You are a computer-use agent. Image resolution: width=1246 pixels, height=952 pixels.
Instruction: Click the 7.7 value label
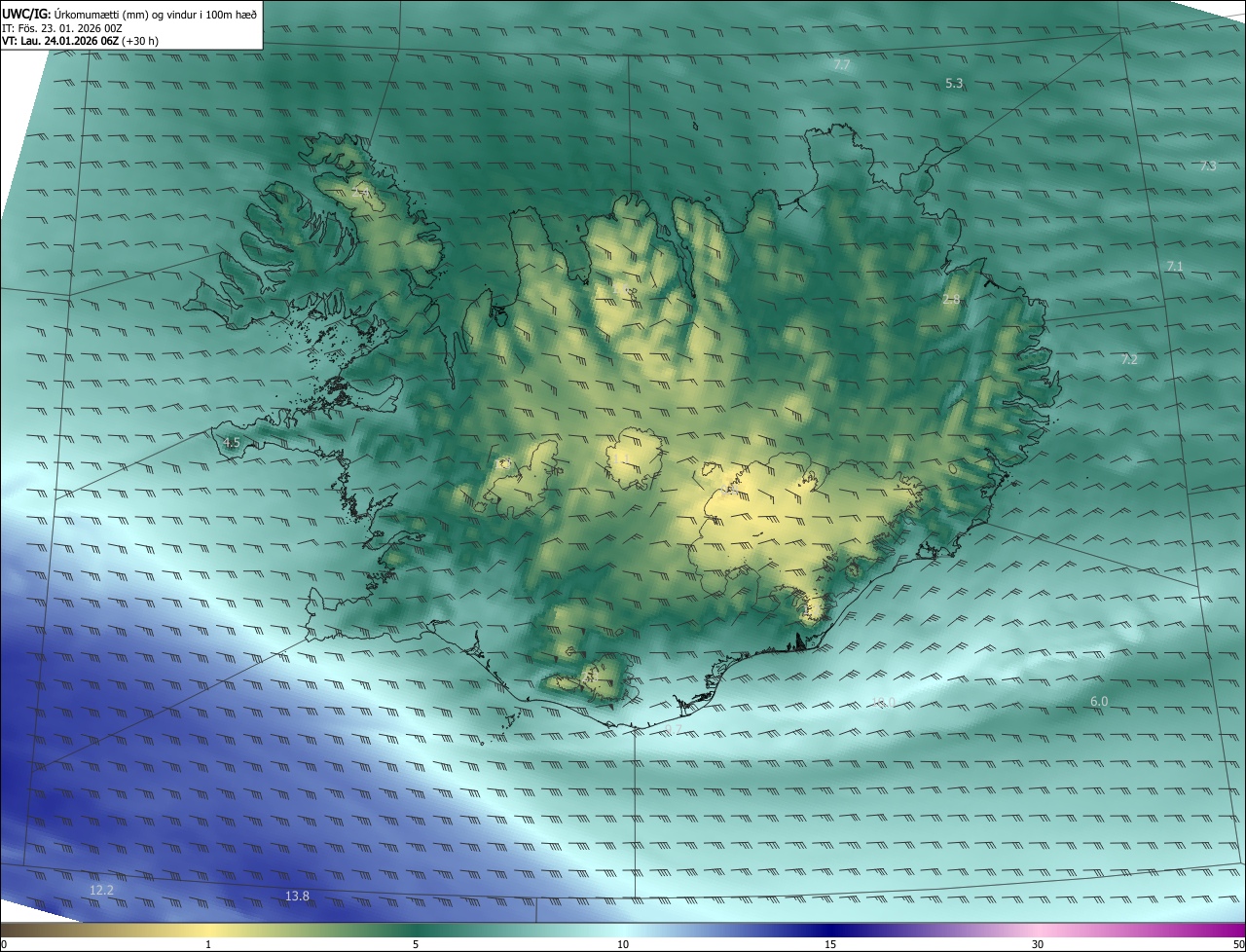pyautogui.click(x=842, y=65)
